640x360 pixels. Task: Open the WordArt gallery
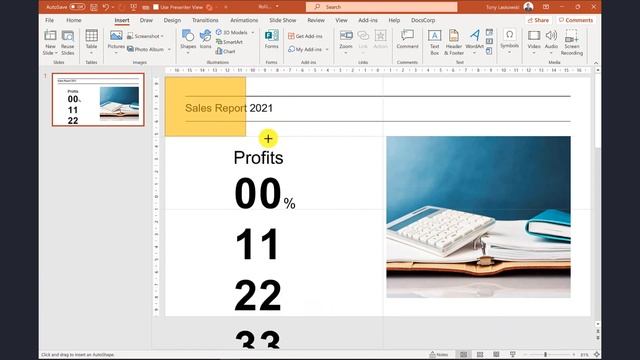[x=474, y=42]
